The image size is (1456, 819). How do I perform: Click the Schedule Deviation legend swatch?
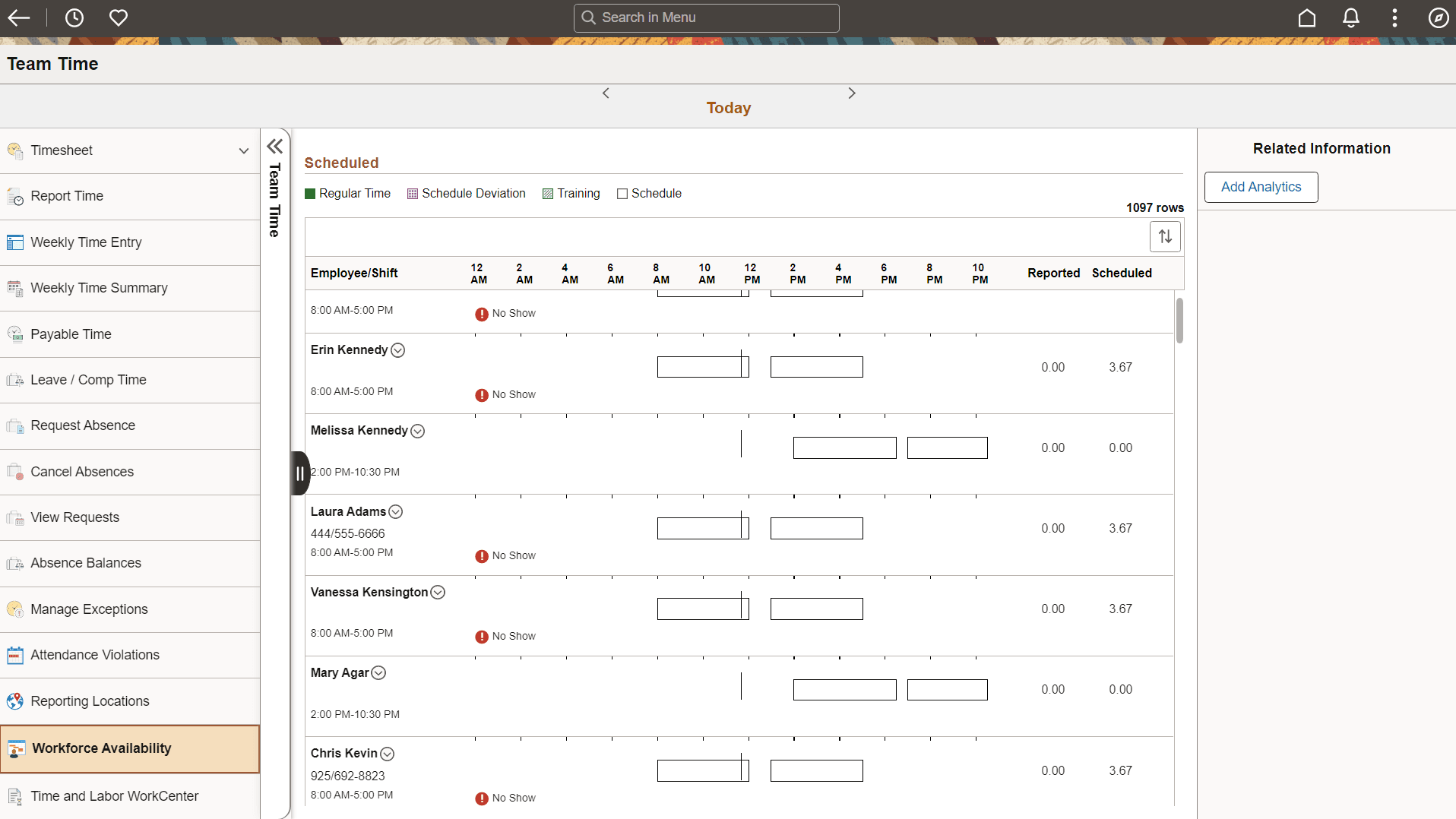pos(413,194)
